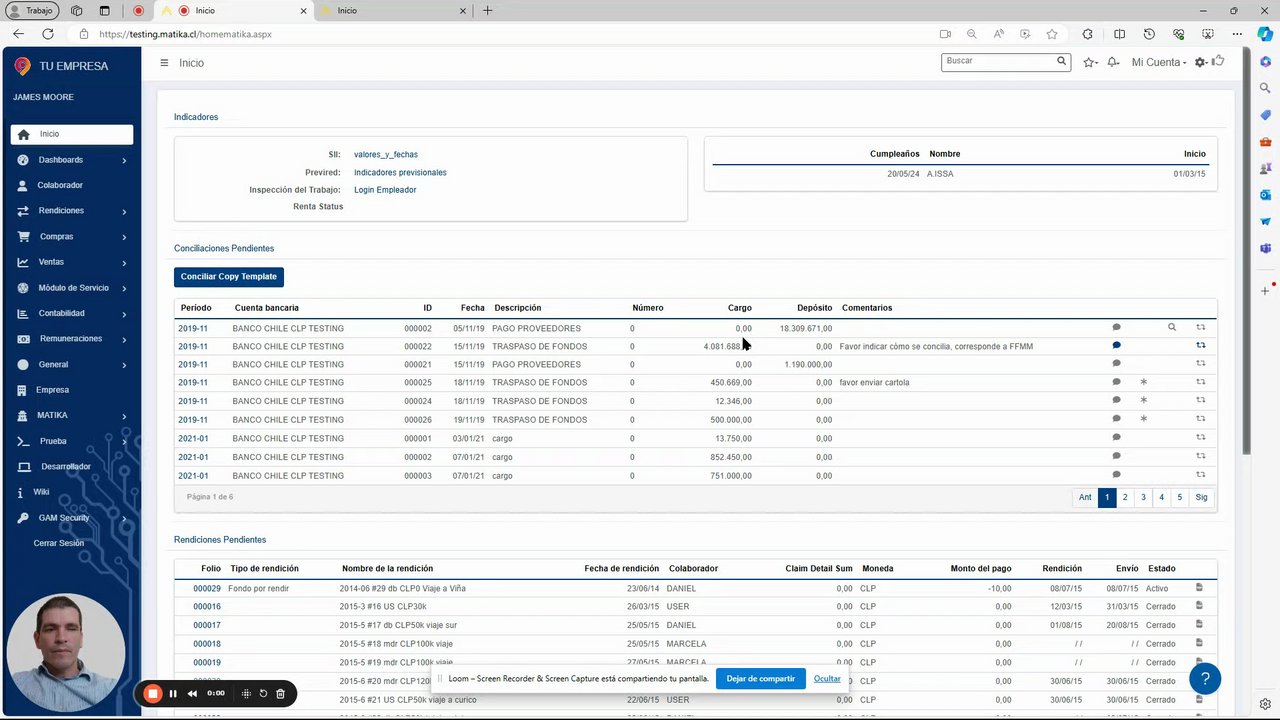The height and width of the screenshot is (720, 1280).
Task: Go to page 2 of conciliaciones
Action: 1125,497
